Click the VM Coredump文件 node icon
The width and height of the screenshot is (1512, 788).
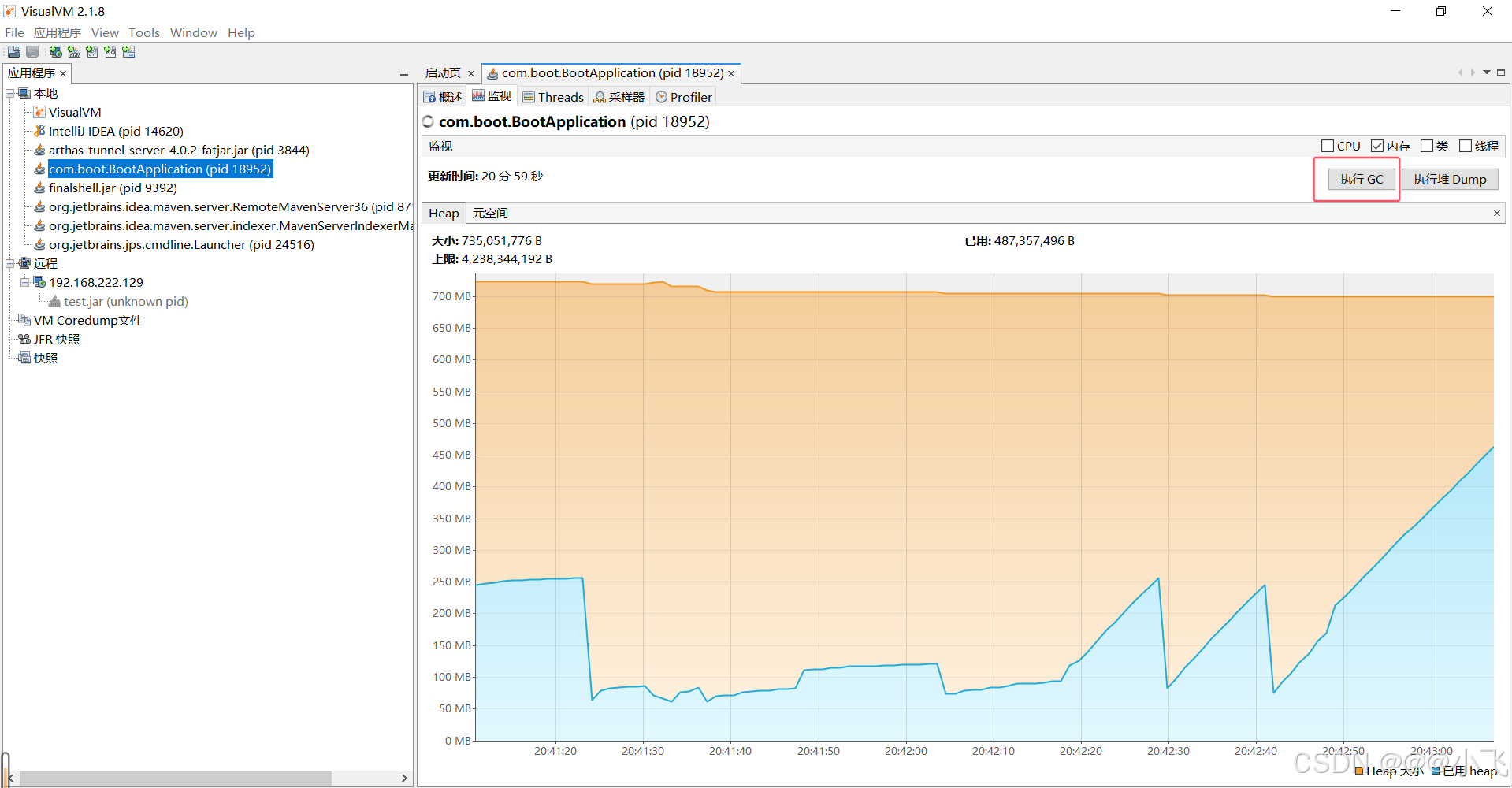24,320
